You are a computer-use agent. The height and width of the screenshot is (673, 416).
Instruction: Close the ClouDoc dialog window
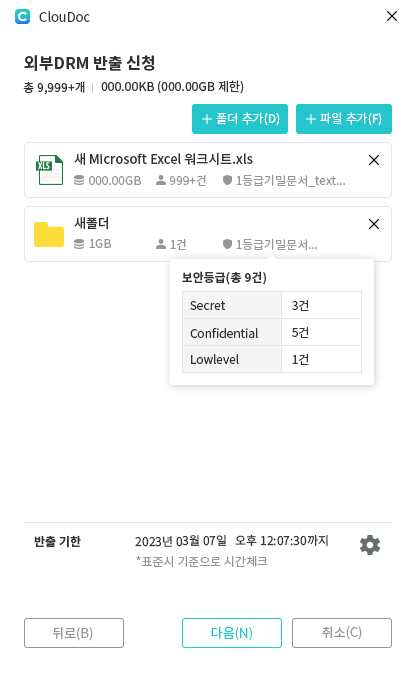tap(392, 16)
